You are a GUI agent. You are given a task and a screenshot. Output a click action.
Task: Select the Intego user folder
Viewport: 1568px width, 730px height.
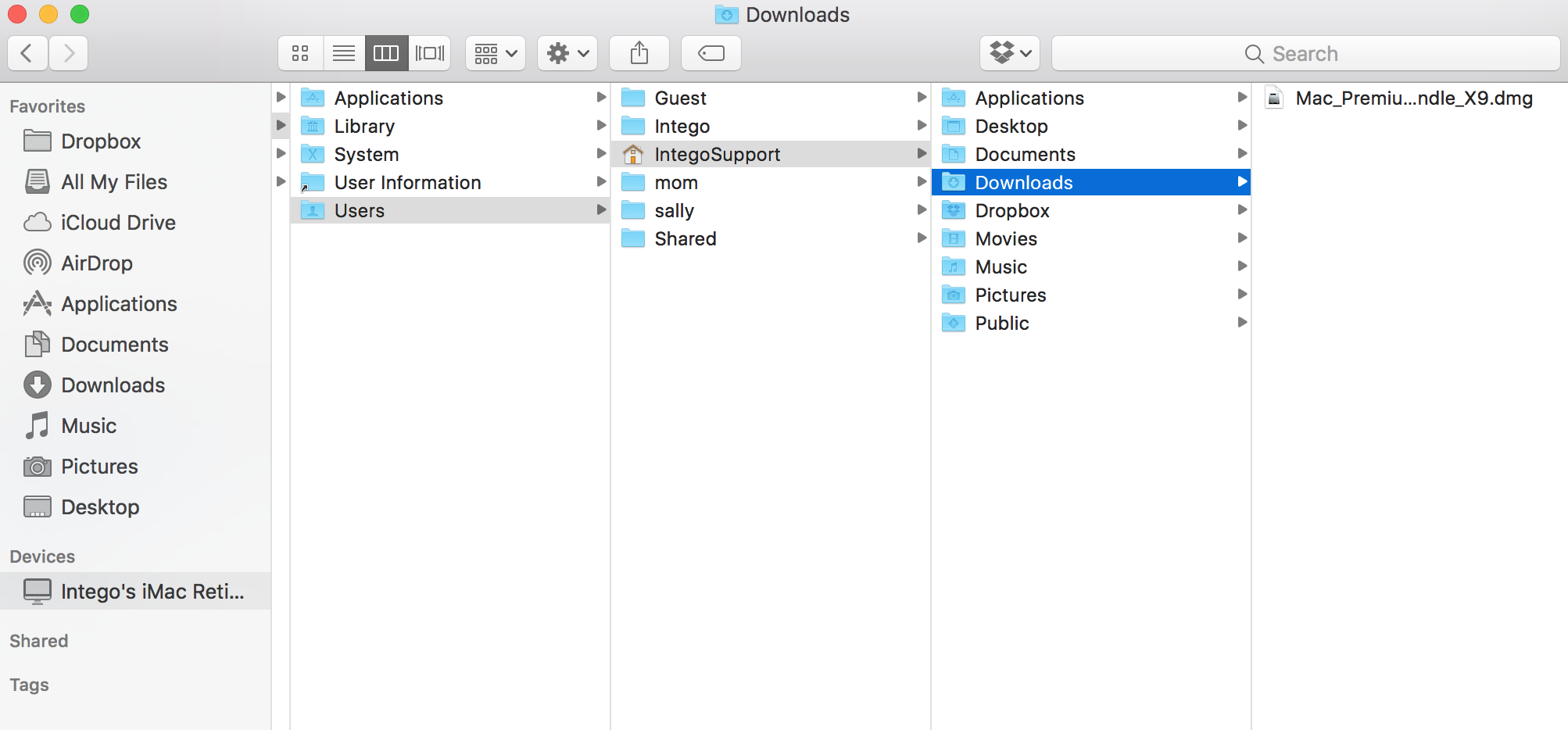[x=771, y=126]
